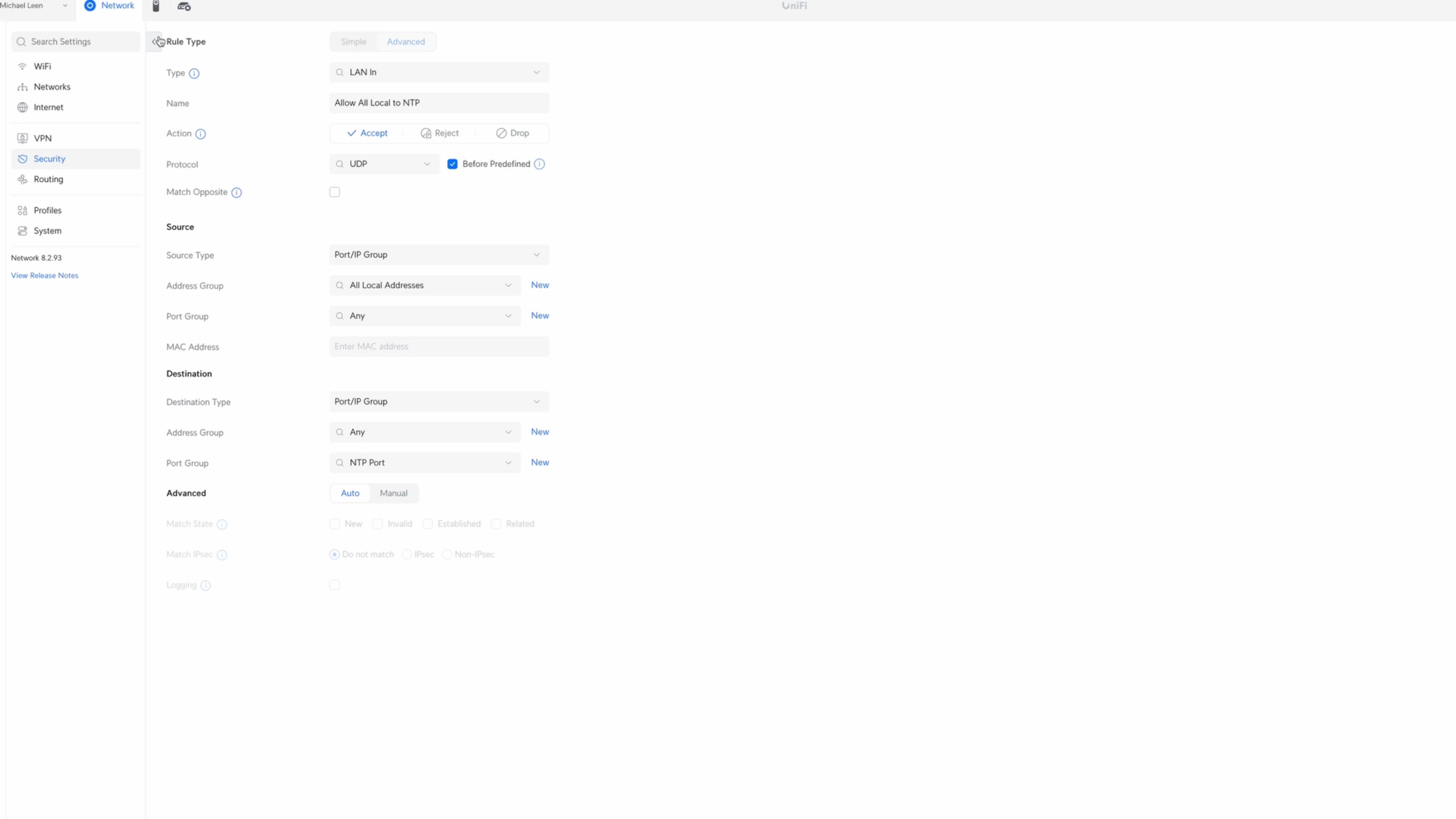Enable the Match Opposite checkbox
Viewport: 1456px width, 819px height.
[335, 192]
